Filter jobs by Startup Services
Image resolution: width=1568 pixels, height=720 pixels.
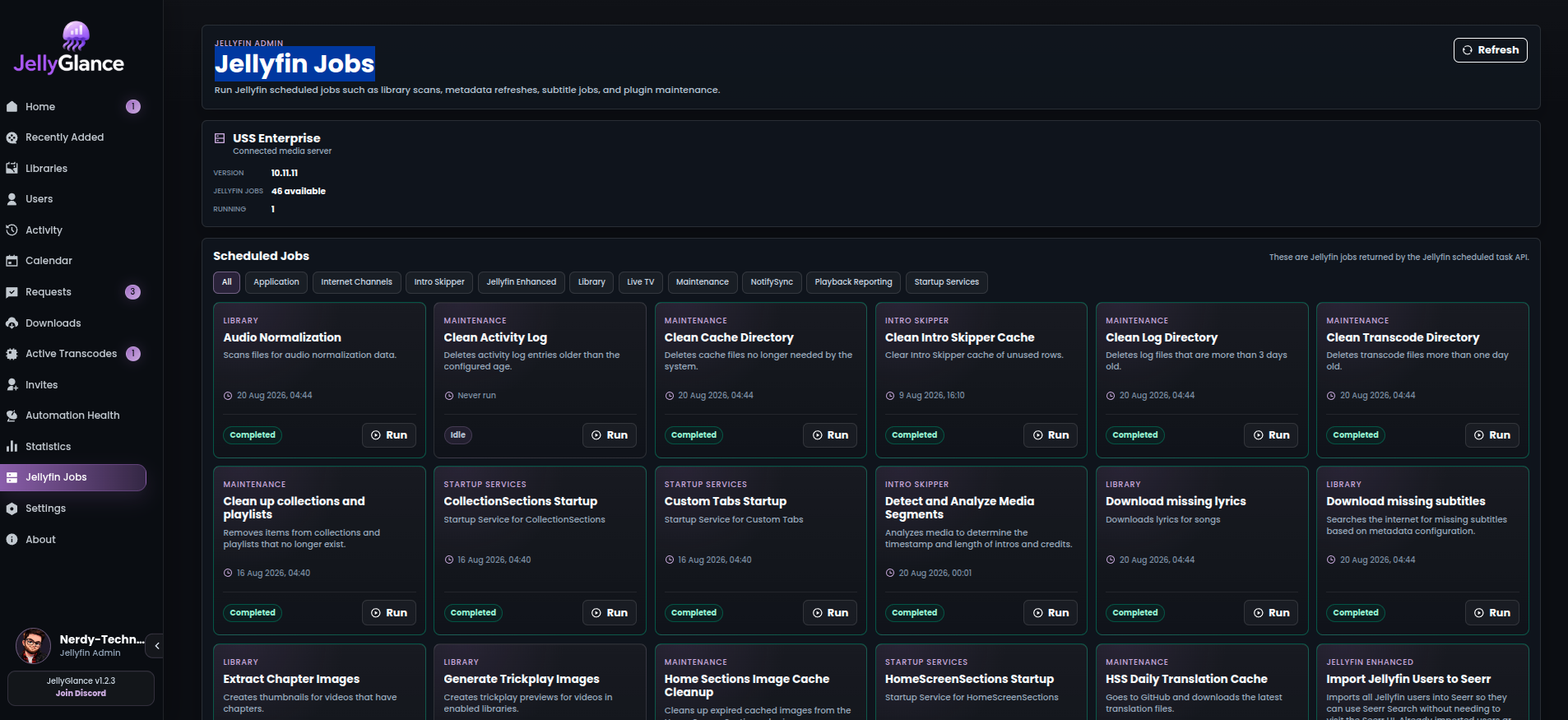click(x=947, y=282)
